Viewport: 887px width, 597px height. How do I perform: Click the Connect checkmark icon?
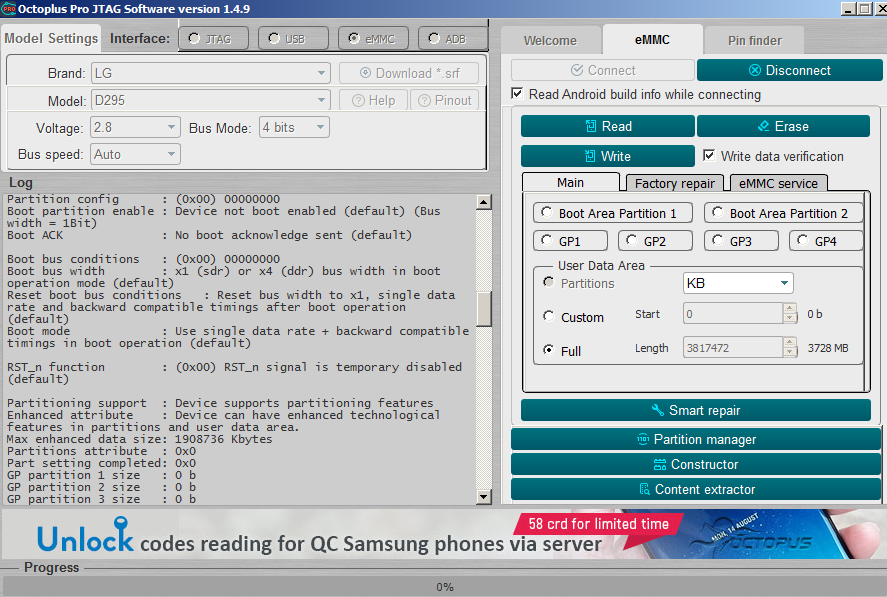tap(577, 70)
